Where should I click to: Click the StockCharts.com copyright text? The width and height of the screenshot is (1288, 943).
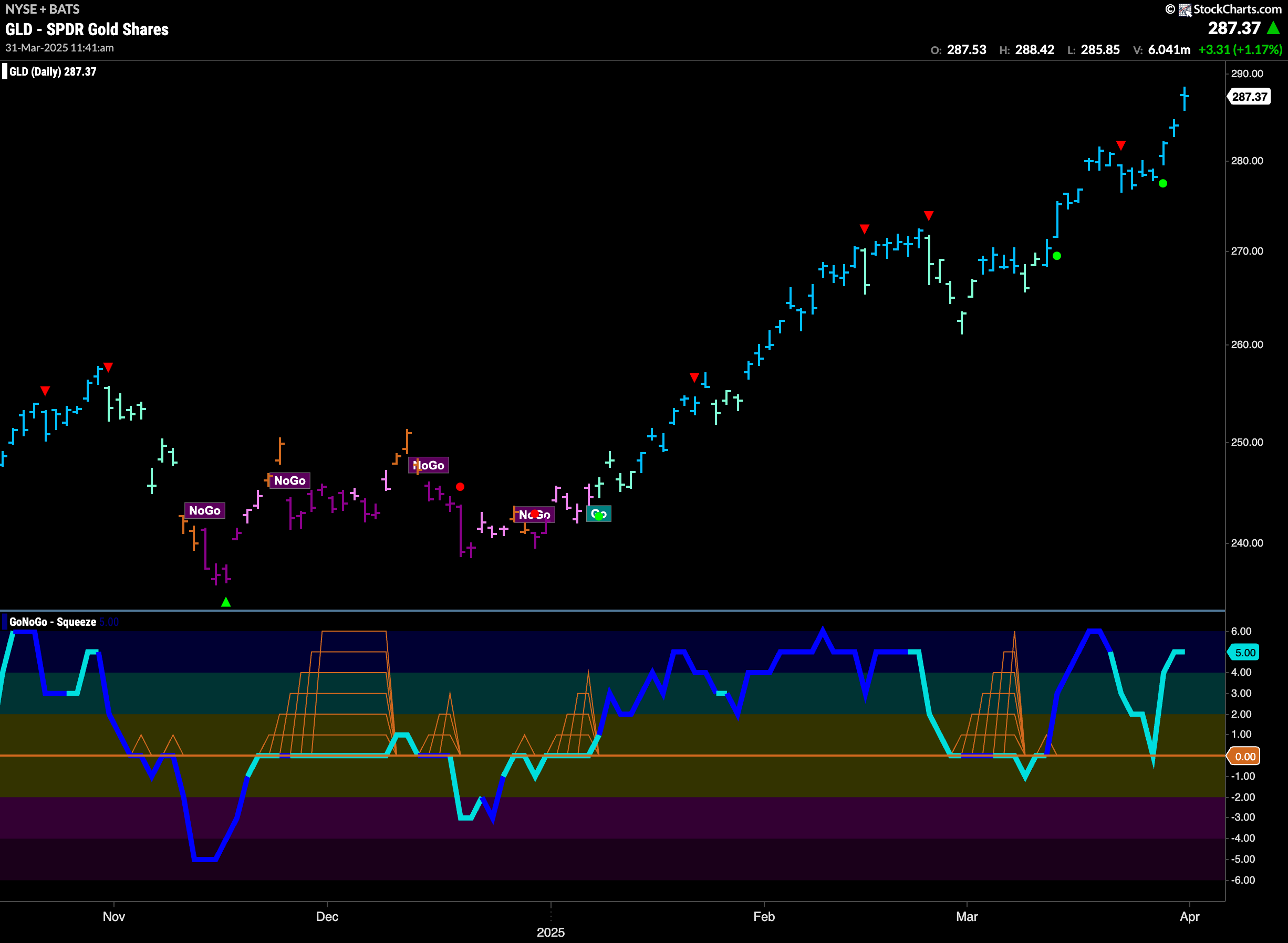[x=1237, y=9]
